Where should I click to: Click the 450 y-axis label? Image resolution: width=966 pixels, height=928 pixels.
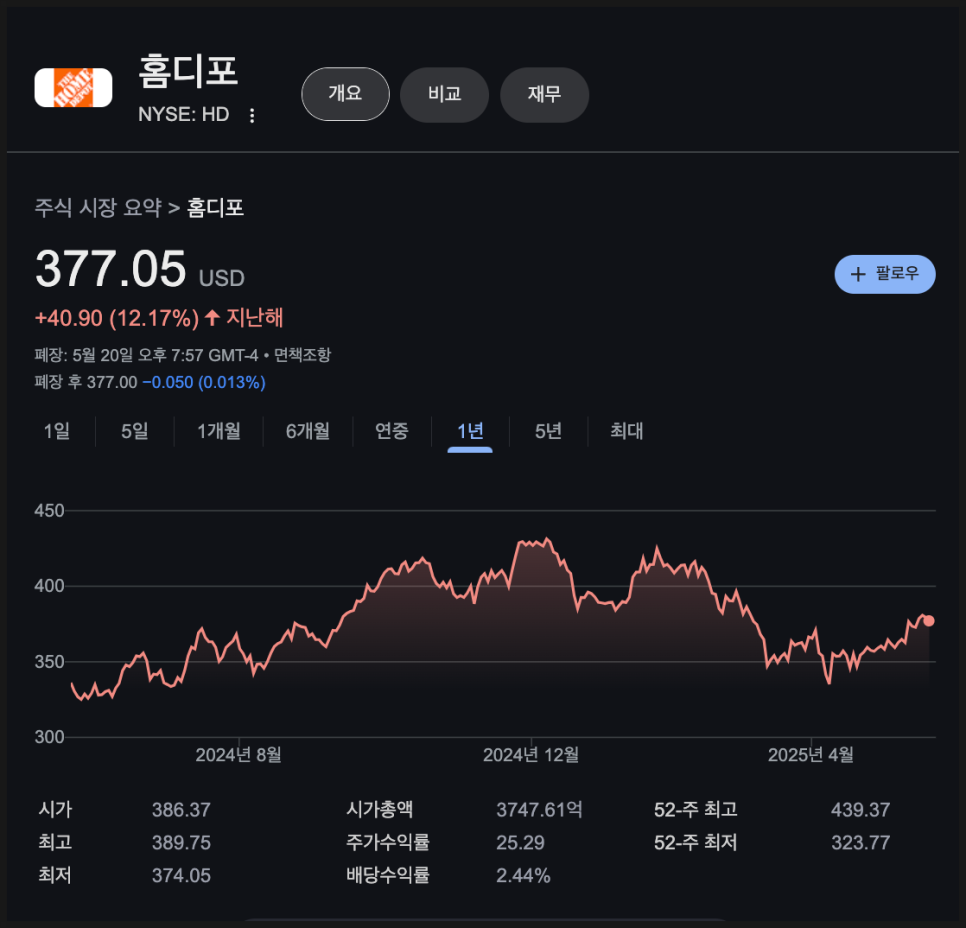49,511
